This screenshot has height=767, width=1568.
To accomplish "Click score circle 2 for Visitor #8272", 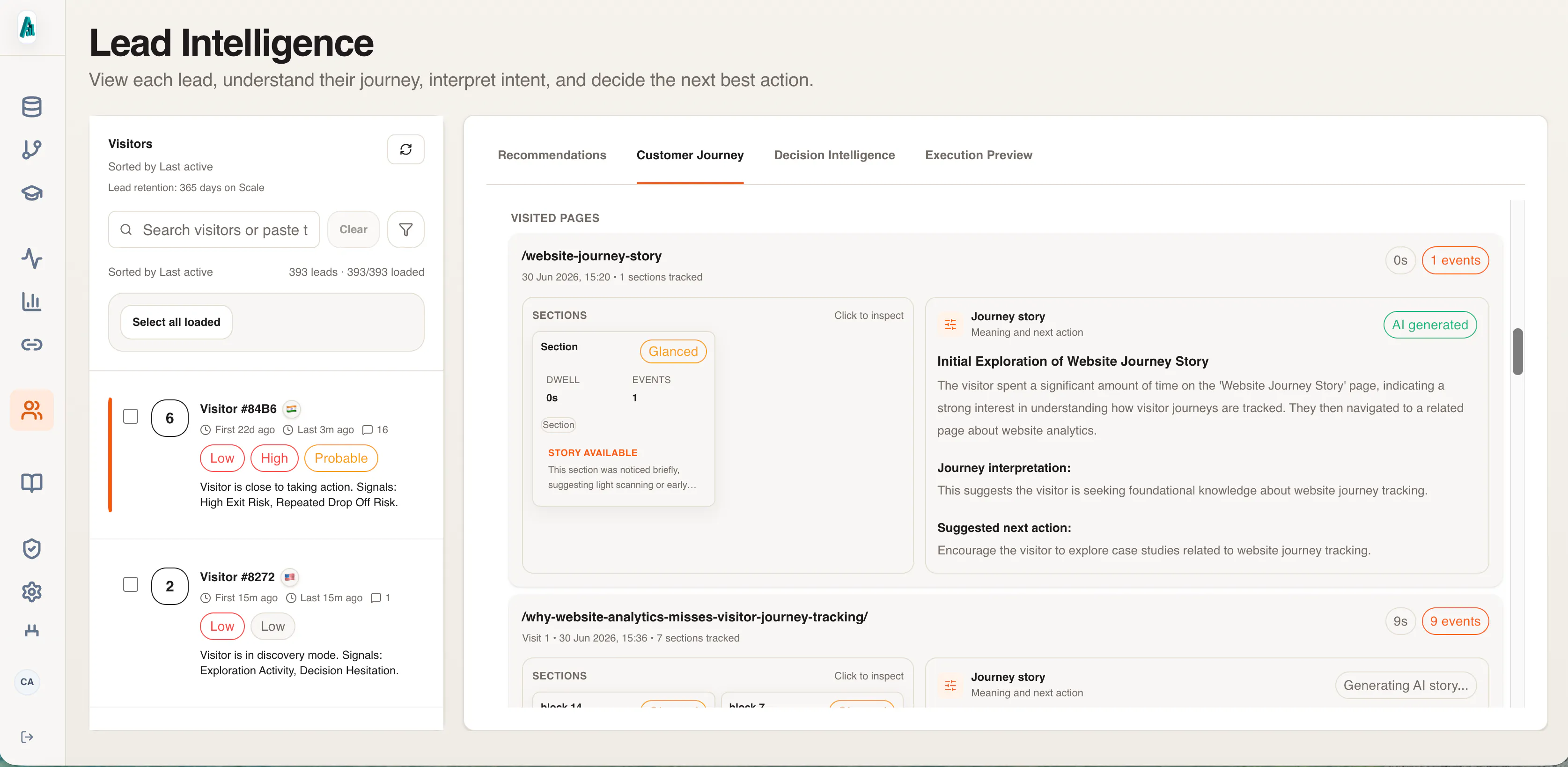I will point(170,586).
